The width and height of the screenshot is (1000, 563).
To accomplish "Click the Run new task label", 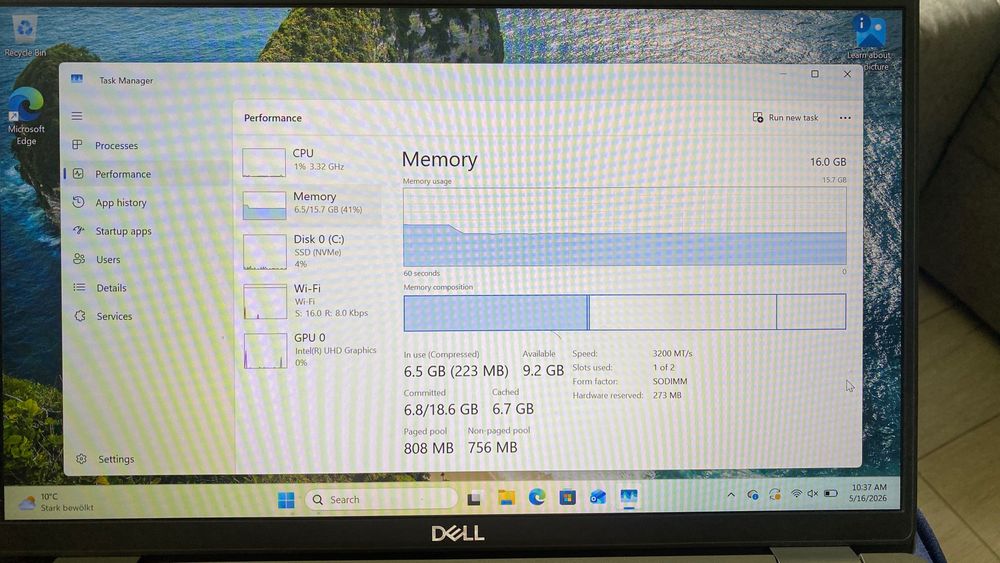I will click(793, 117).
